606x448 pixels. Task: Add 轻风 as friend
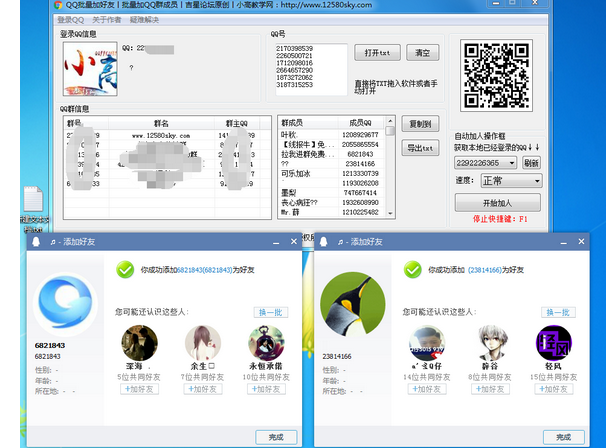click(553, 389)
